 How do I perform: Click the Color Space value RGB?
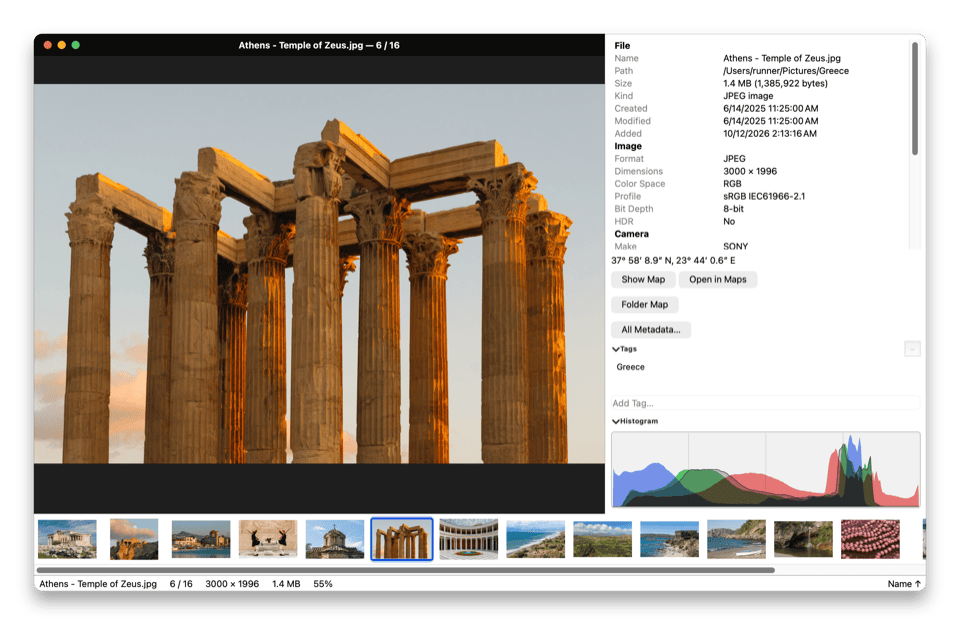point(732,184)
